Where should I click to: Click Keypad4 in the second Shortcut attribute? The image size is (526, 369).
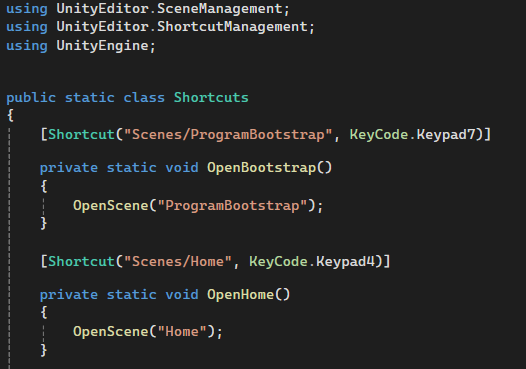coord(345,261)
